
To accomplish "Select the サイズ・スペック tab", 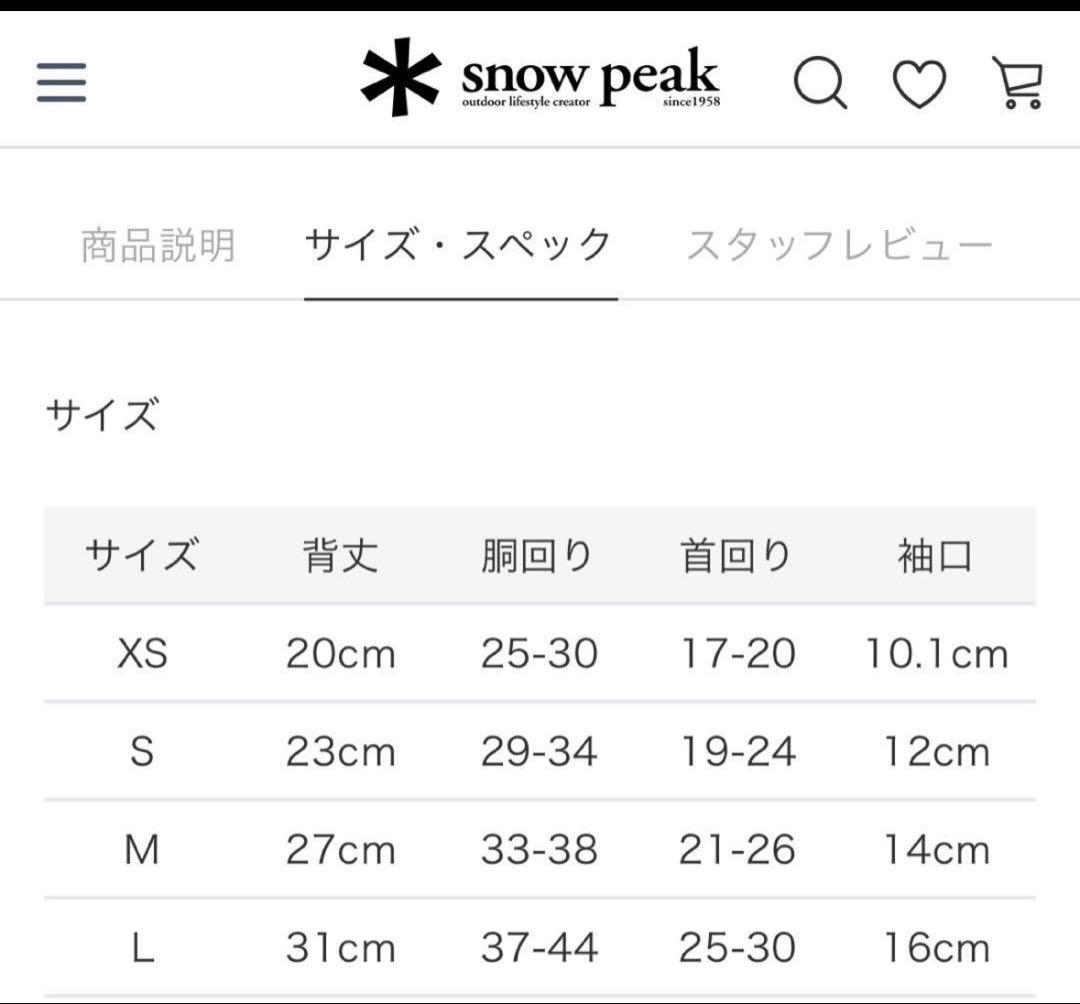I will tap(459, 241).
